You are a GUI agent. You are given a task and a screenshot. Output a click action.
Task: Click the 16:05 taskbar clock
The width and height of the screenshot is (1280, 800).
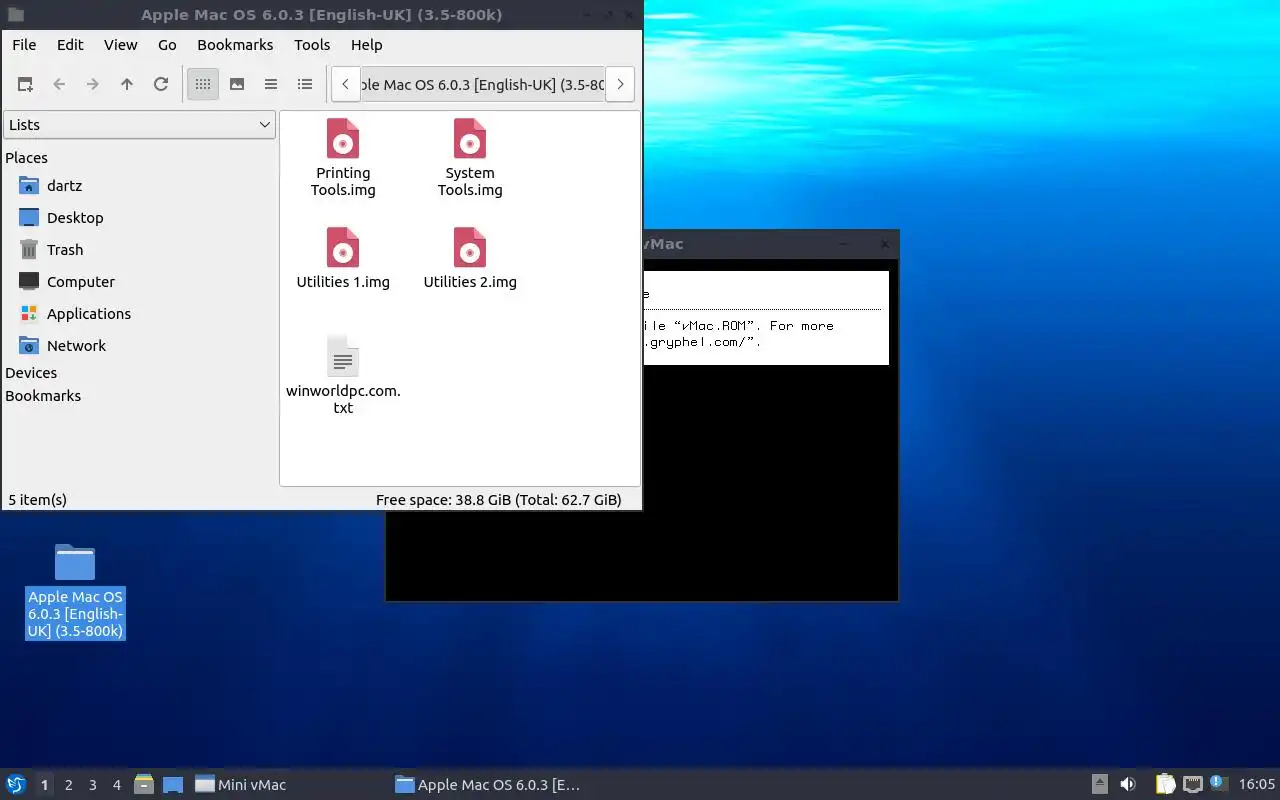[1257, 785]
